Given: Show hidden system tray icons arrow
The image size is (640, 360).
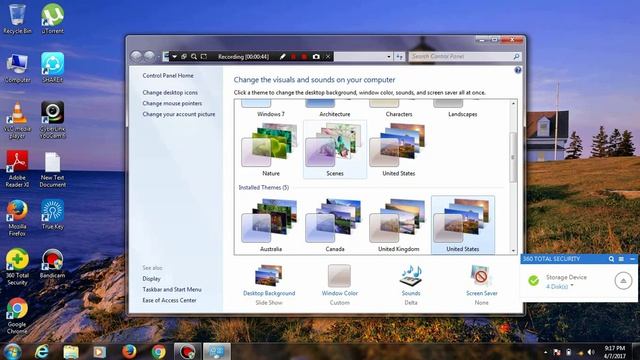Looking at the screenshot, I should 545,352.
